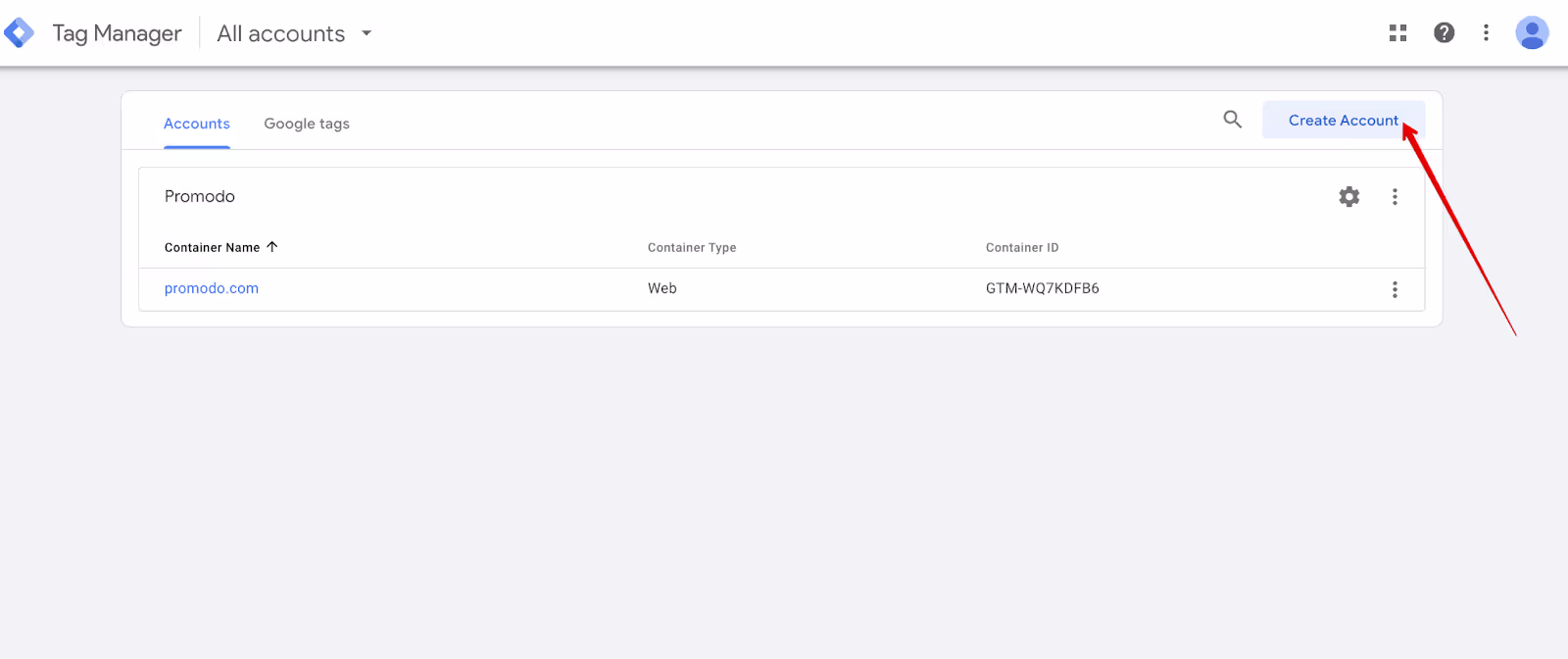The width and height of the screenshot is (1568, 659).
Task: Open promodo.com container row overflow menu
Action: click(1395, 289)
